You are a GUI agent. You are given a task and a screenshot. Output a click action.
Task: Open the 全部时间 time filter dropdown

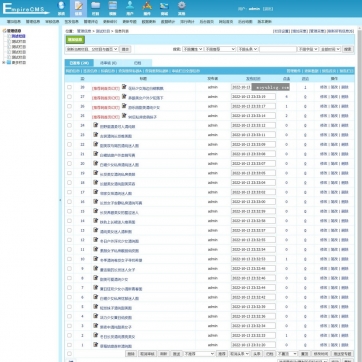click(330, 49)
